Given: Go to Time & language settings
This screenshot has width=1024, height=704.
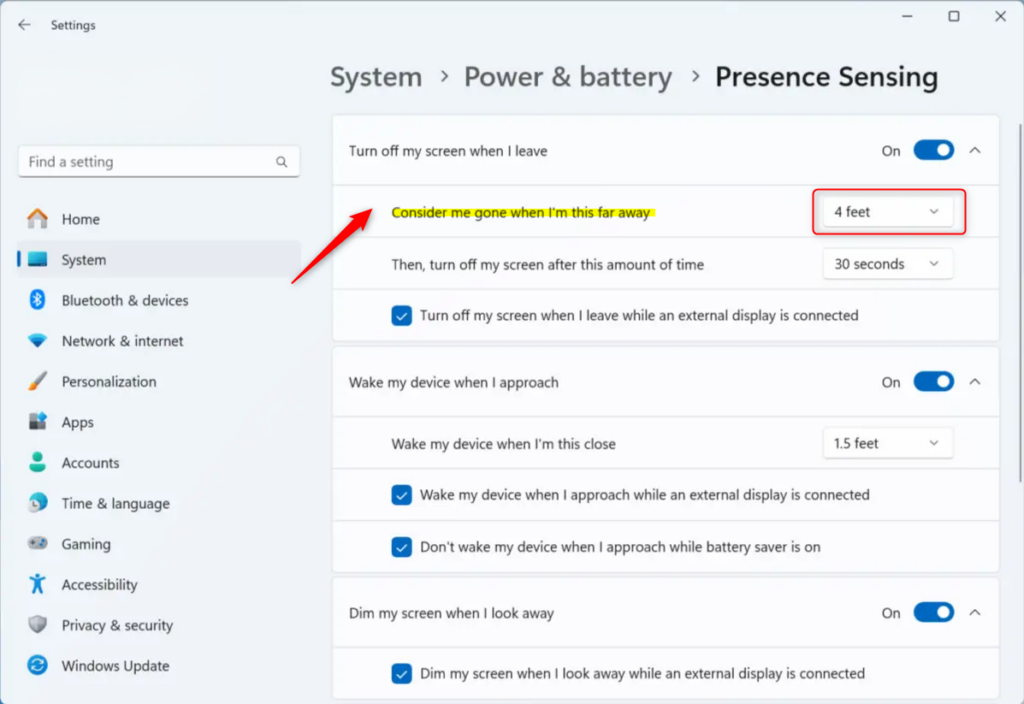Looking at the screenshot, I should (159, 503).
